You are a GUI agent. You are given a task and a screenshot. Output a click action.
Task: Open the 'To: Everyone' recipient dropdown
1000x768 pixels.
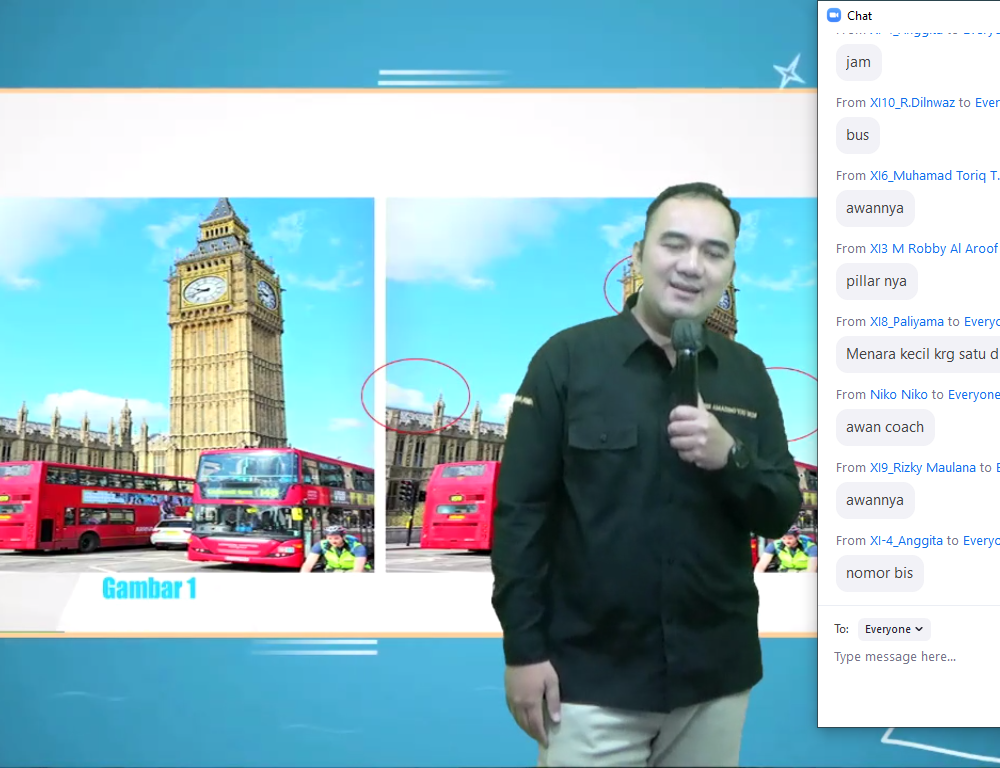[894, 629]
